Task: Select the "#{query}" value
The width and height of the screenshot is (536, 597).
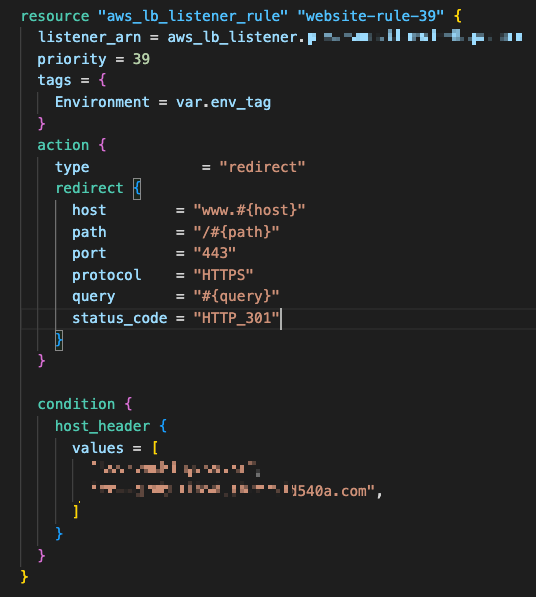Action: (x=236, y=297)
